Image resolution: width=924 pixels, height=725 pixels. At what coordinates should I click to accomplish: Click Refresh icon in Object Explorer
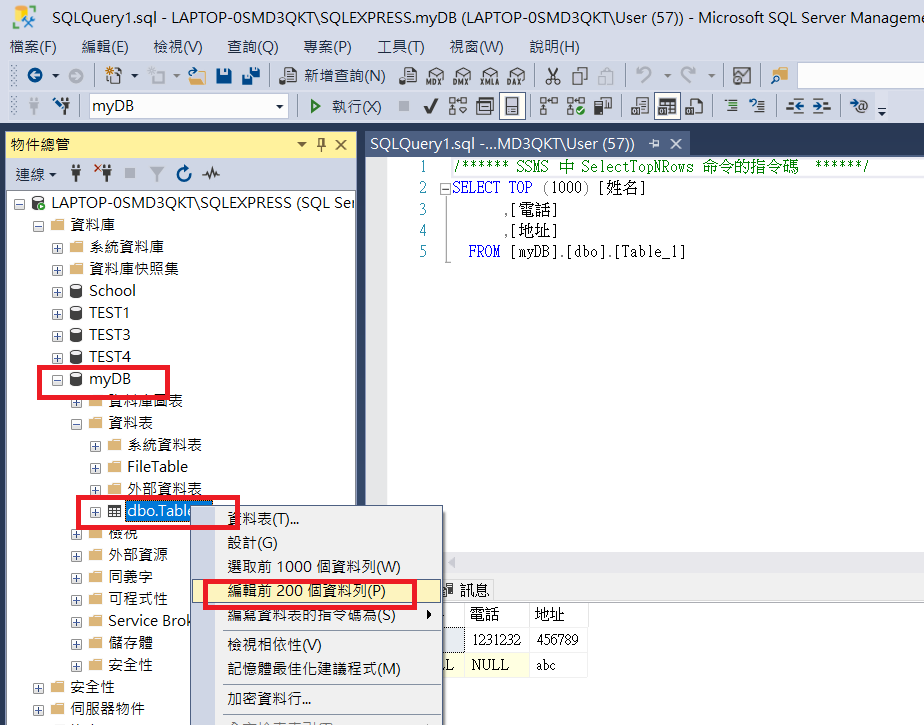[x=184, y=174]
